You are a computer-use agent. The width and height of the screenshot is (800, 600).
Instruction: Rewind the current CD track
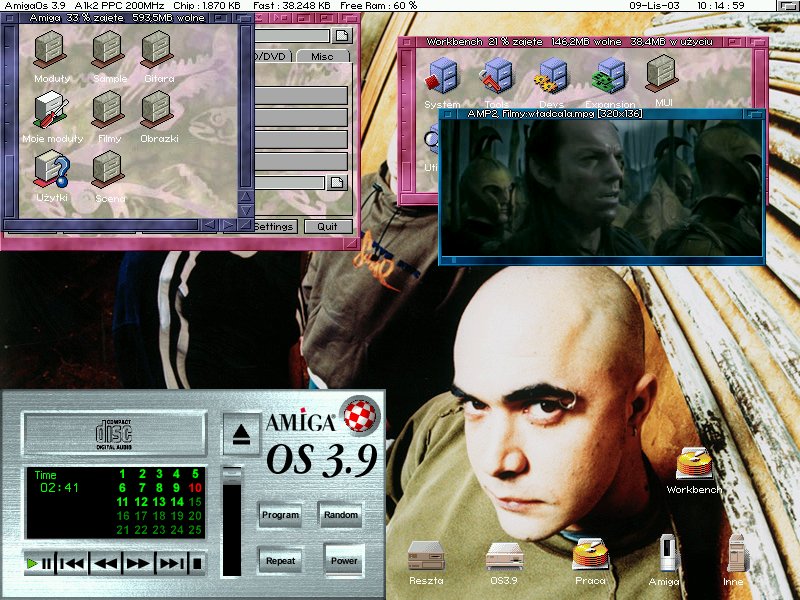pos(106,563)
